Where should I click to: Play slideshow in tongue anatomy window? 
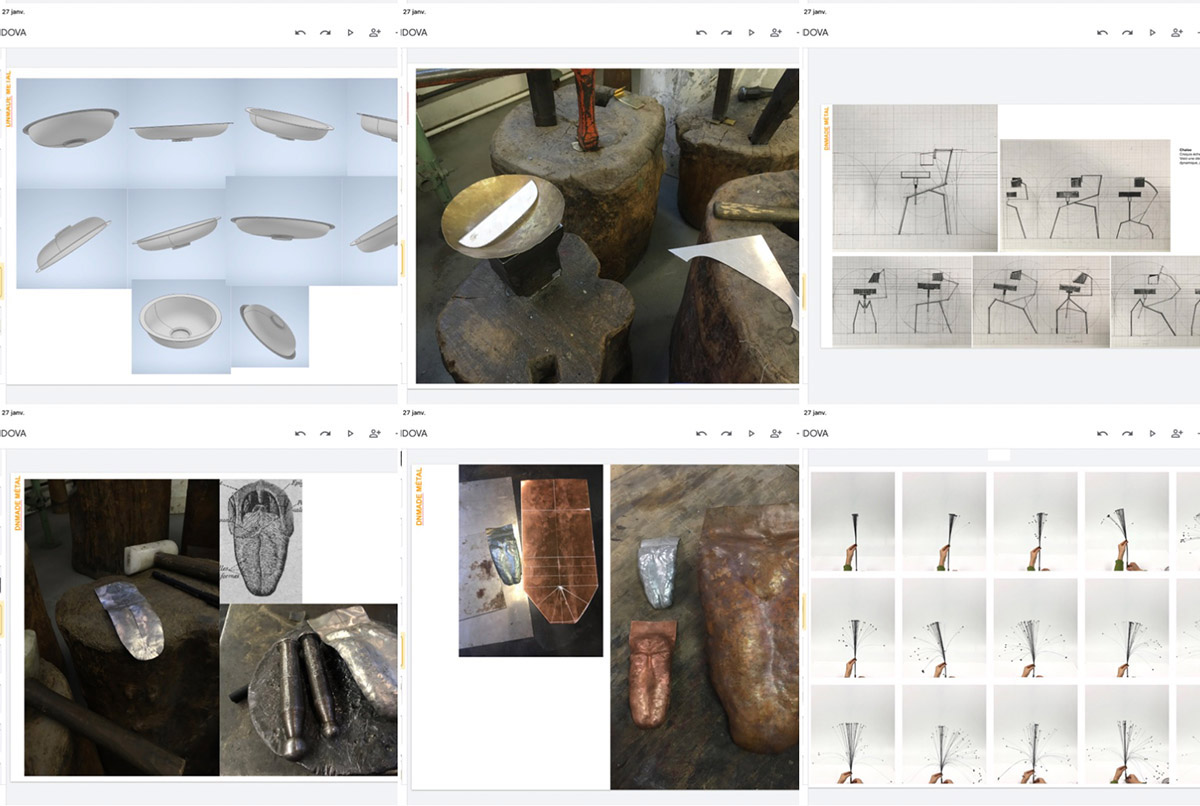pos(350,433)
